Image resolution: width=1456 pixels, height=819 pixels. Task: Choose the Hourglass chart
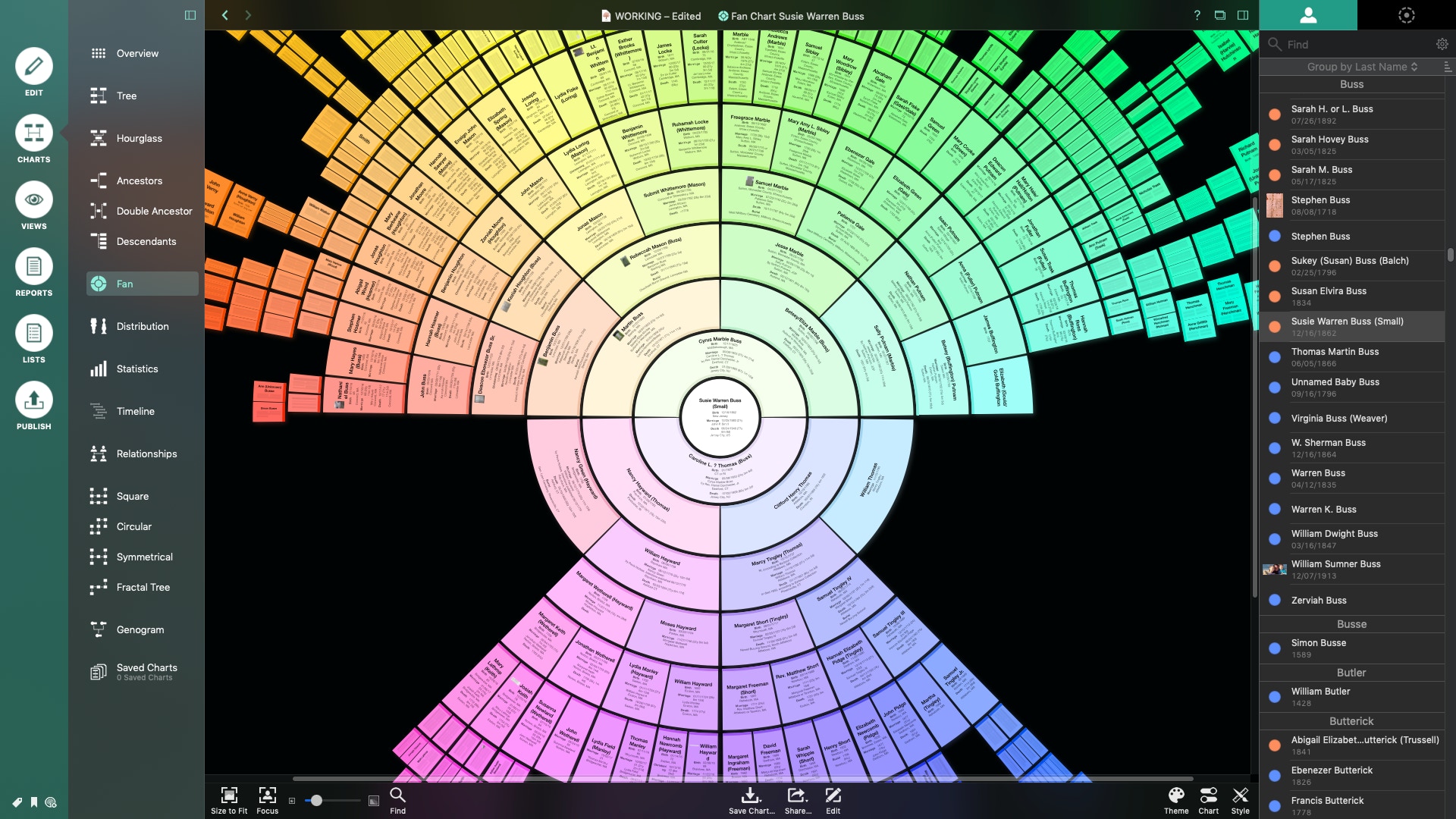[139, 138]
